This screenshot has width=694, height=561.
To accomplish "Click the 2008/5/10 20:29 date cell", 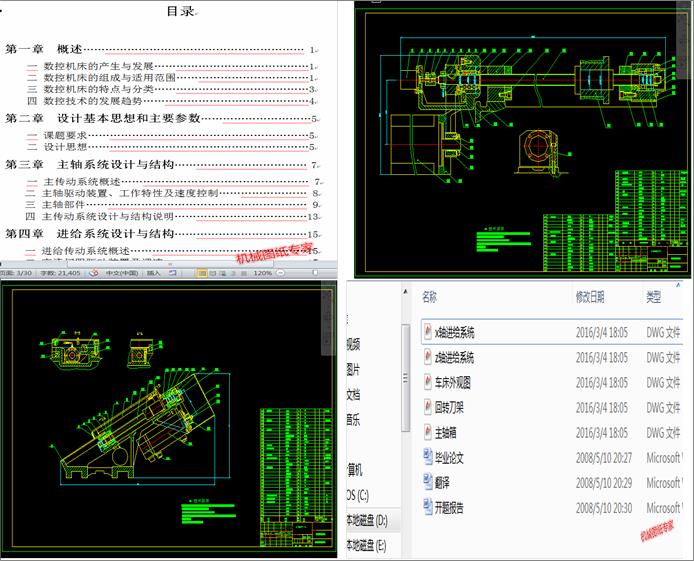I will pos(604,482).
